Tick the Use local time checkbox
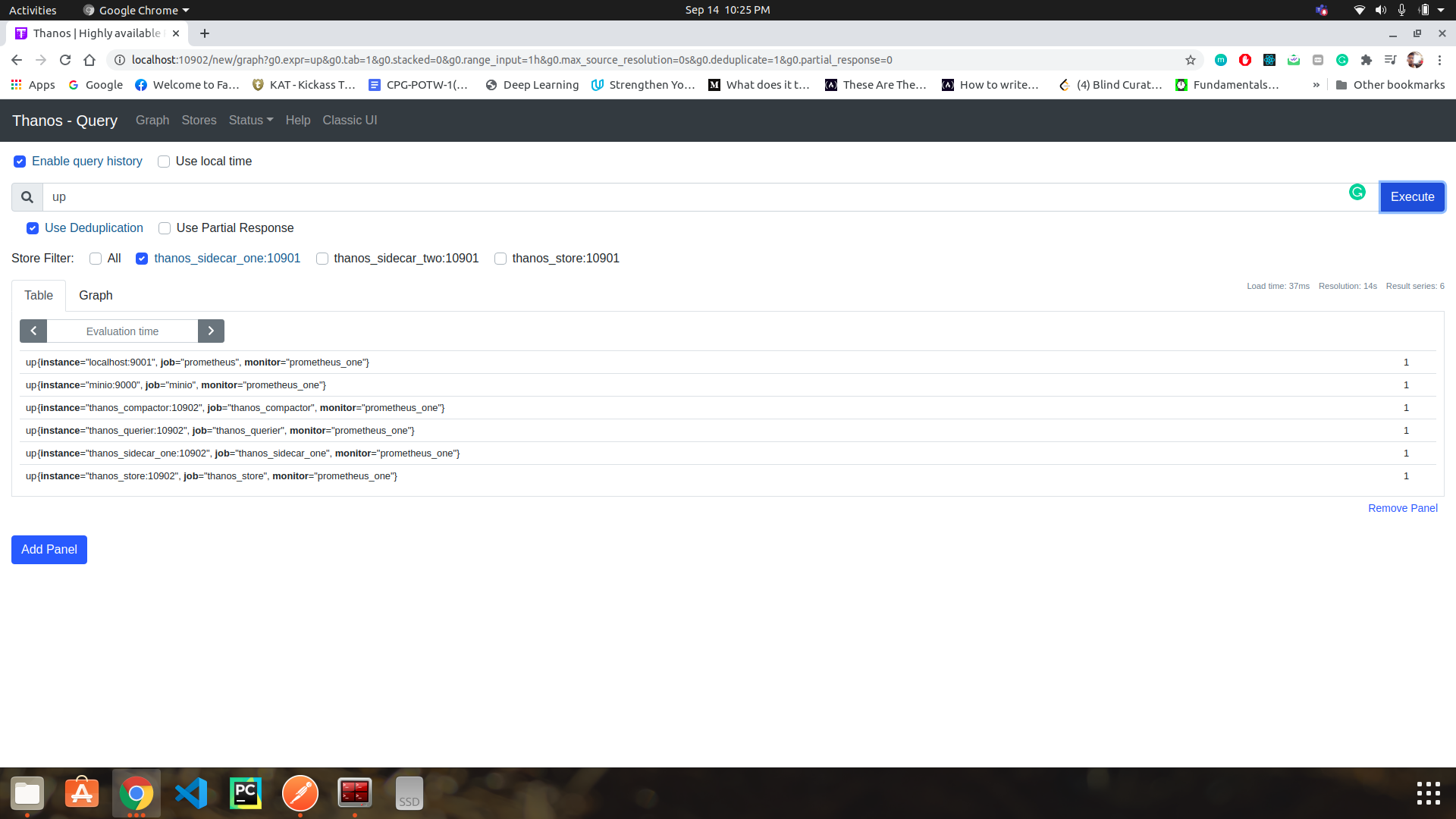The width and height of the screenshot is (1456, 819). [x=164, y=162]
